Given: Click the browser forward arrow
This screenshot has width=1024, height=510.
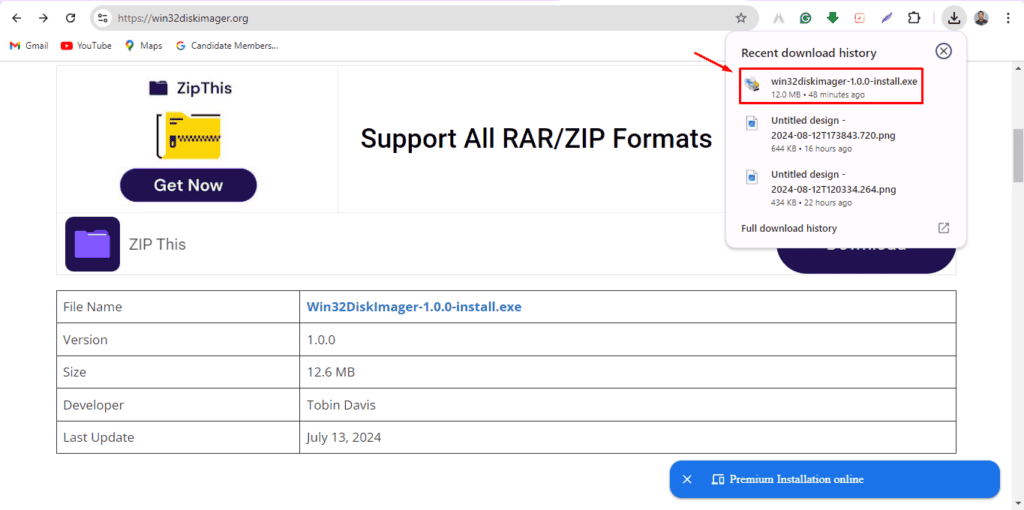Looking at the screenshot, I should pyautogui.click(x=43, y=18).
